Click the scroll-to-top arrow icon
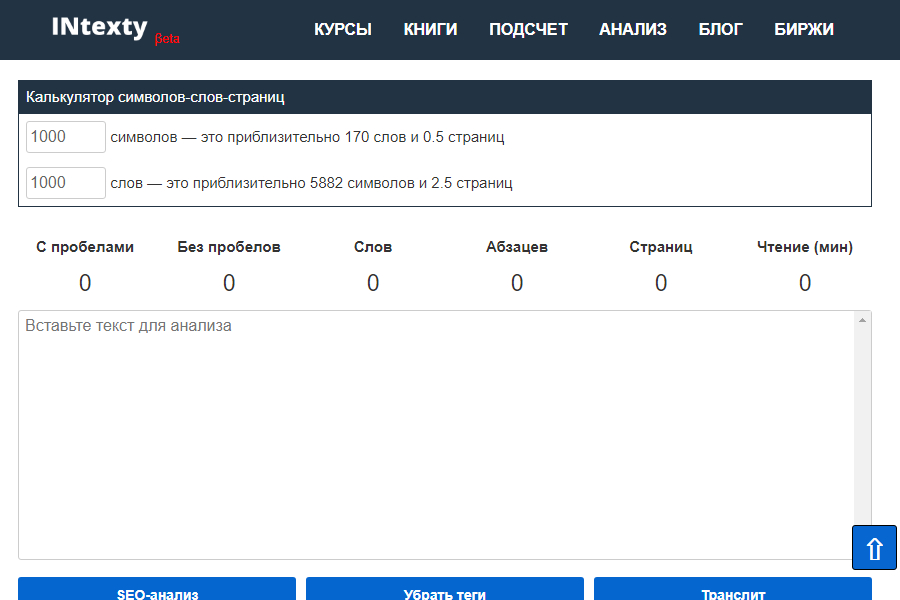This screenshot has width=900, height=600. point(874,548)
